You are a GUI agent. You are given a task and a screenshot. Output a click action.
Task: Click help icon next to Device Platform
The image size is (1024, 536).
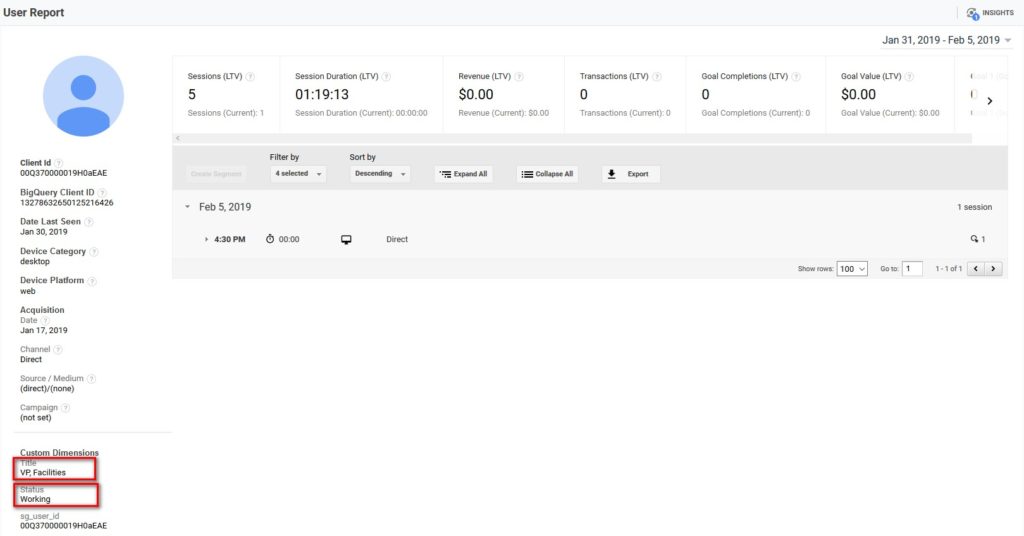tap(92, 281)
